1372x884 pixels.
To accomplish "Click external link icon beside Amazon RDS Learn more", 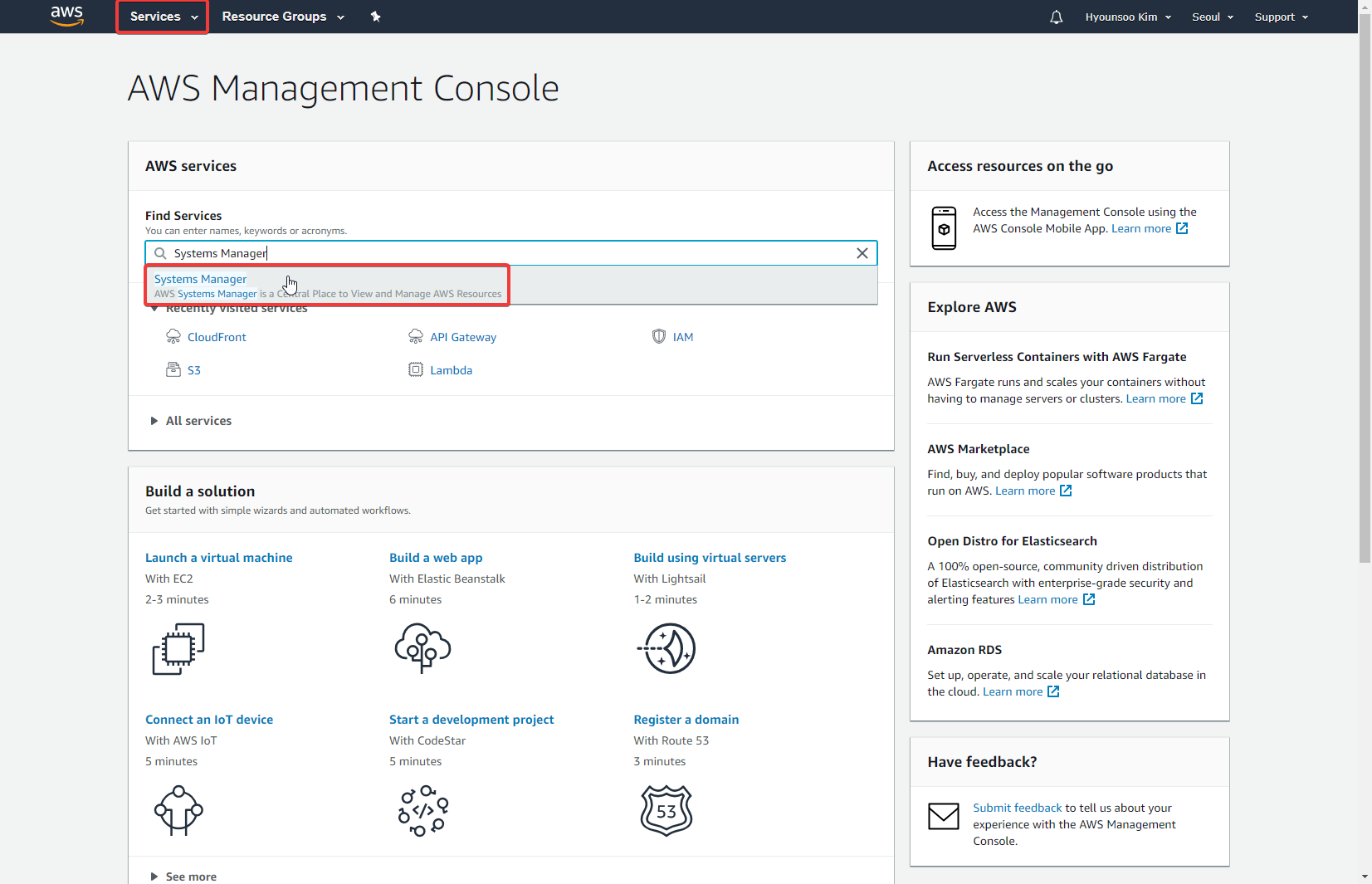I will point(1053,691).
